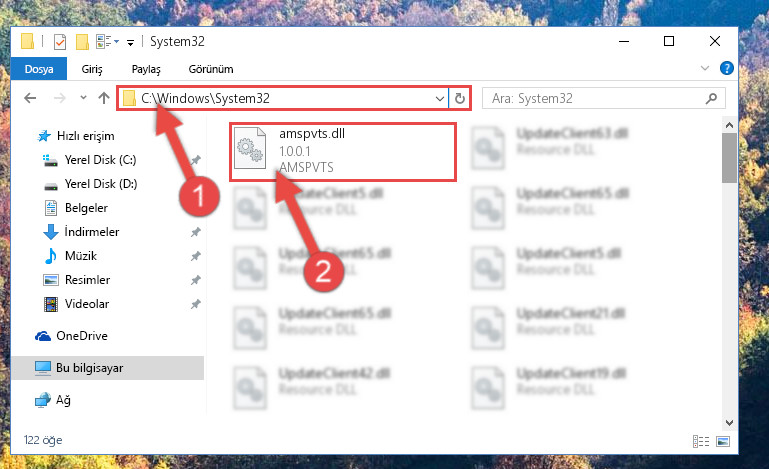Viewport: 769px width, 469px height.
Task: Switch to details view icon
Action: click(x=701, y=441)
